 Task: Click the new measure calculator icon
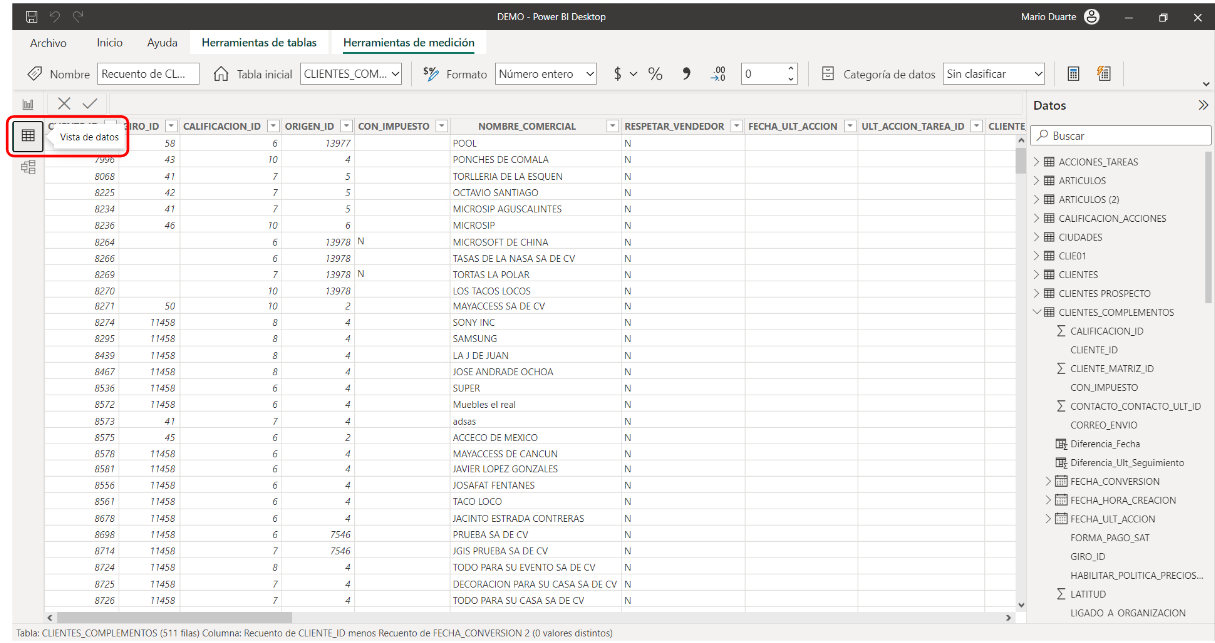(1073, 74)
